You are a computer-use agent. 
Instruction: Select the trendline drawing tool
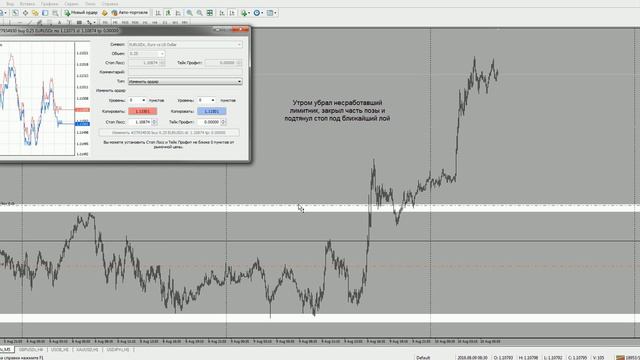[30, 22]
